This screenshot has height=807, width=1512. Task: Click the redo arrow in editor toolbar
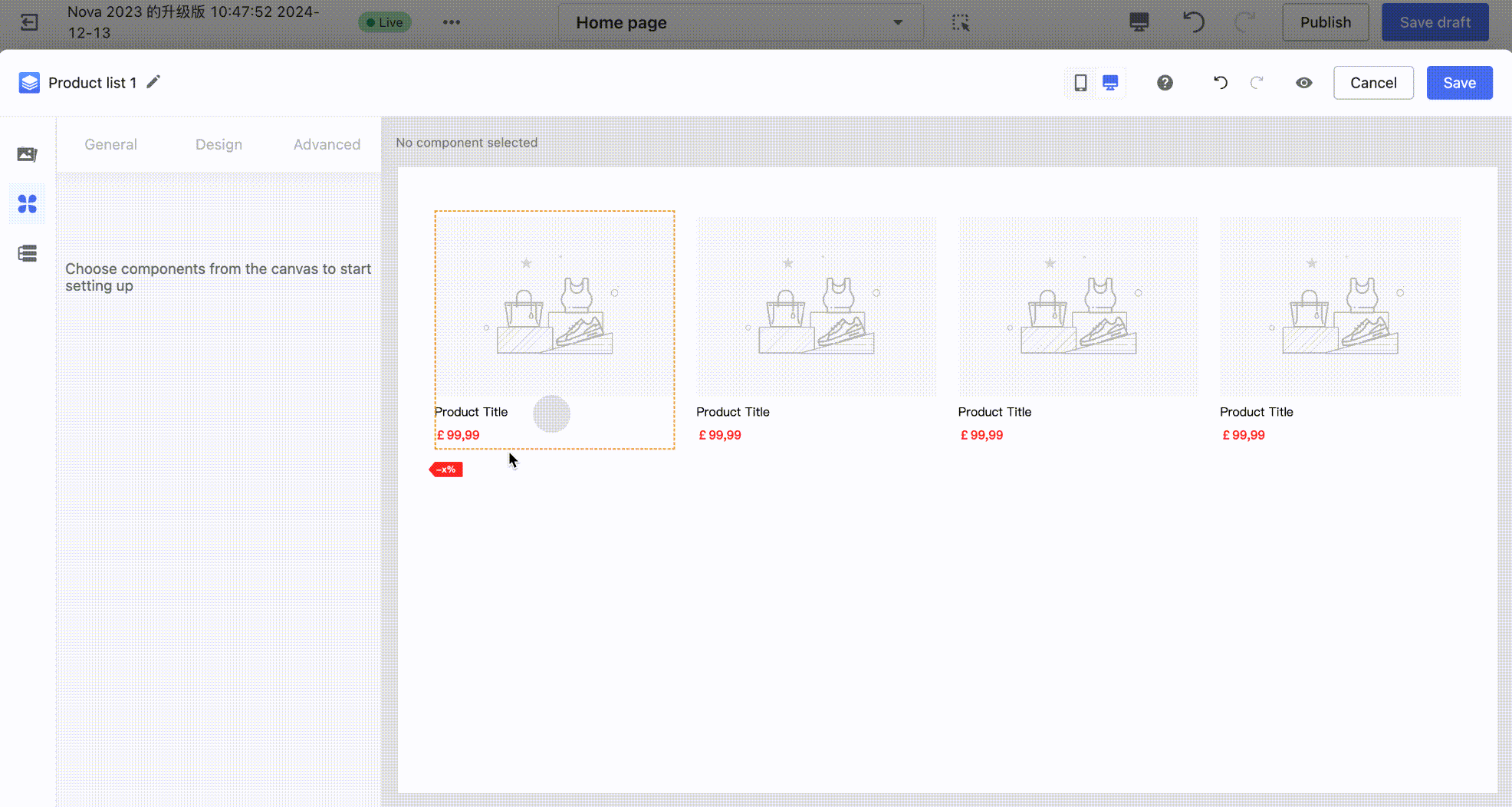tap(1257, 83)
